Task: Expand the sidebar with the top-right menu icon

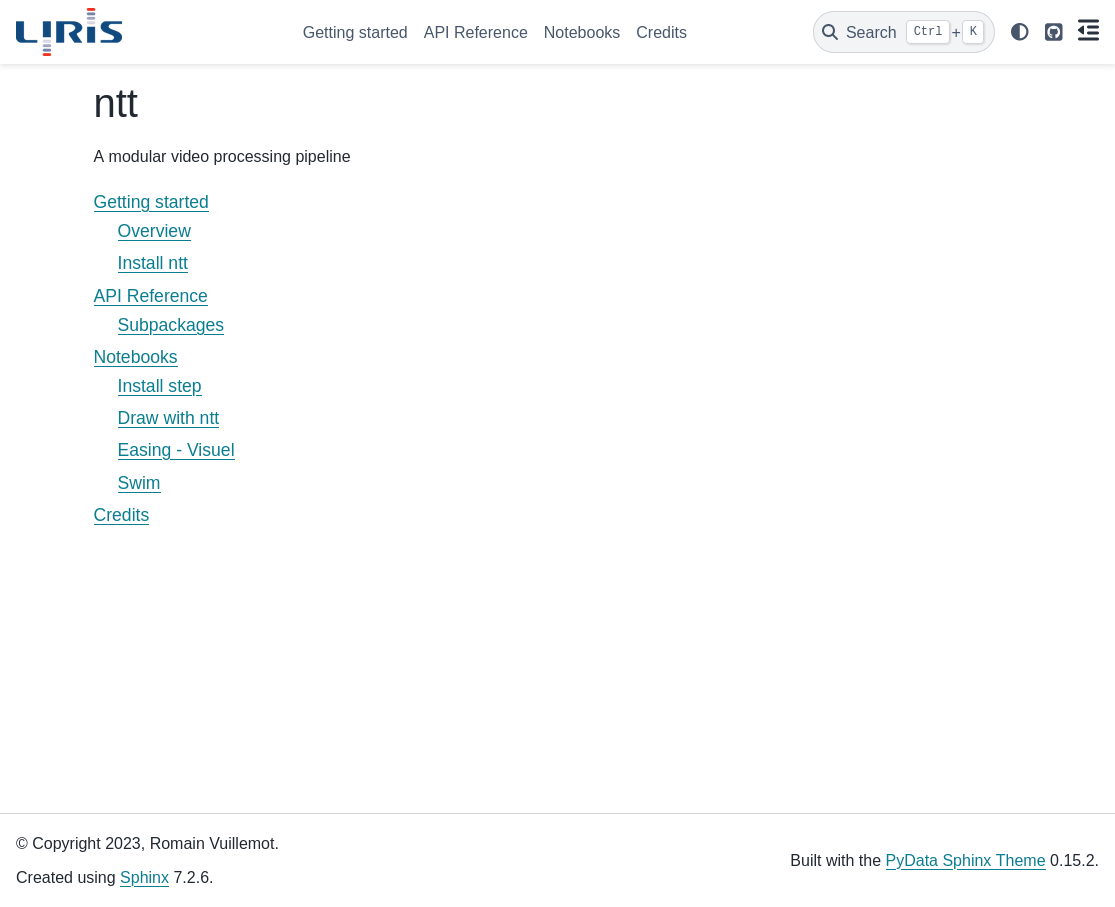Action: [x=1088, y=31]
